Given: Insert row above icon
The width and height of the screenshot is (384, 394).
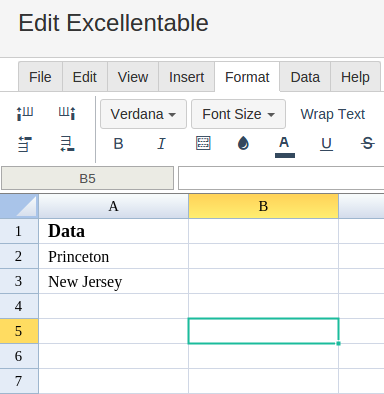Looking at the screenshot, I should [x=25, y=144].
